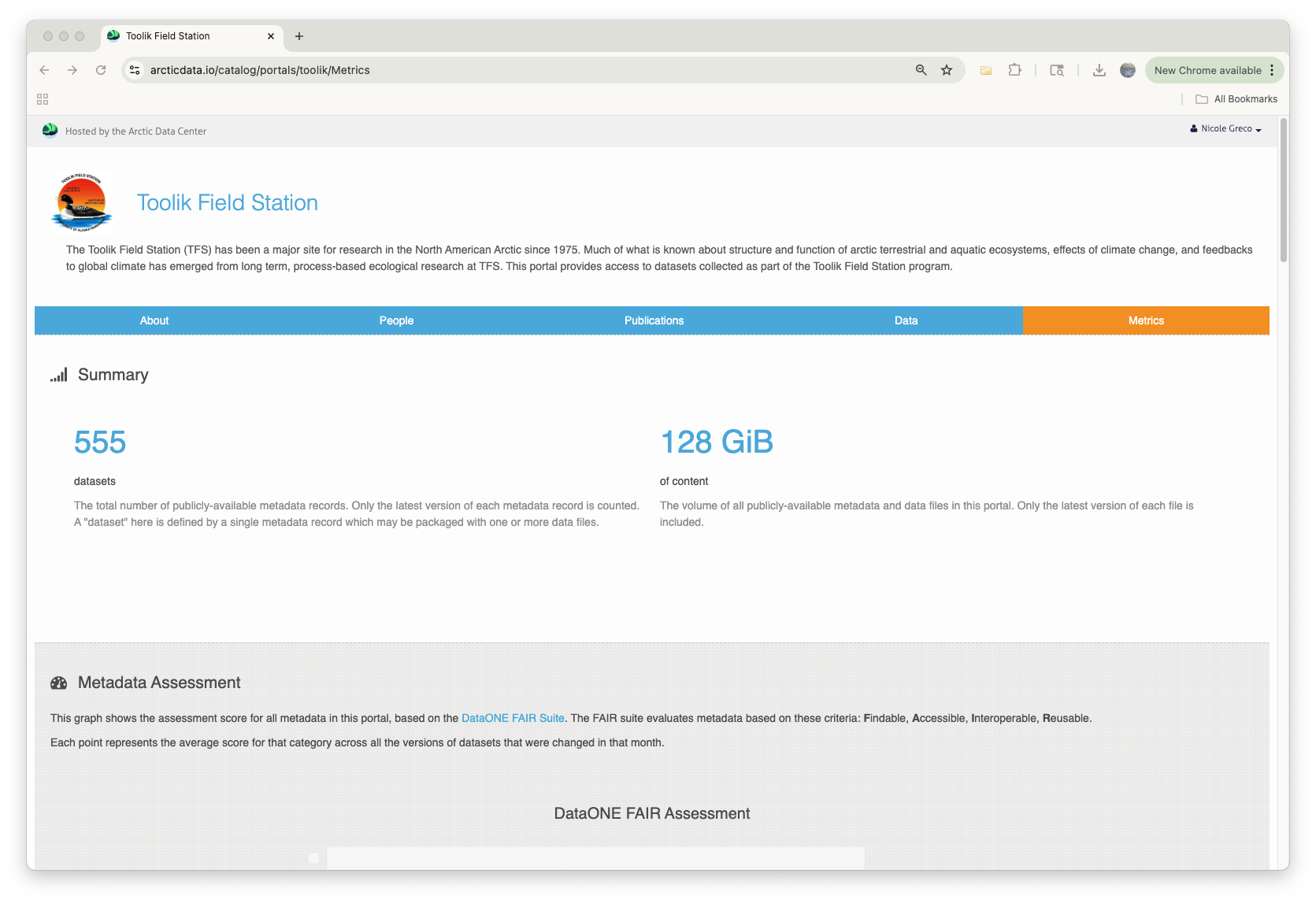1316x903 pixels.
Task: Select the Data tab
Action: click(x=906, y=320)
